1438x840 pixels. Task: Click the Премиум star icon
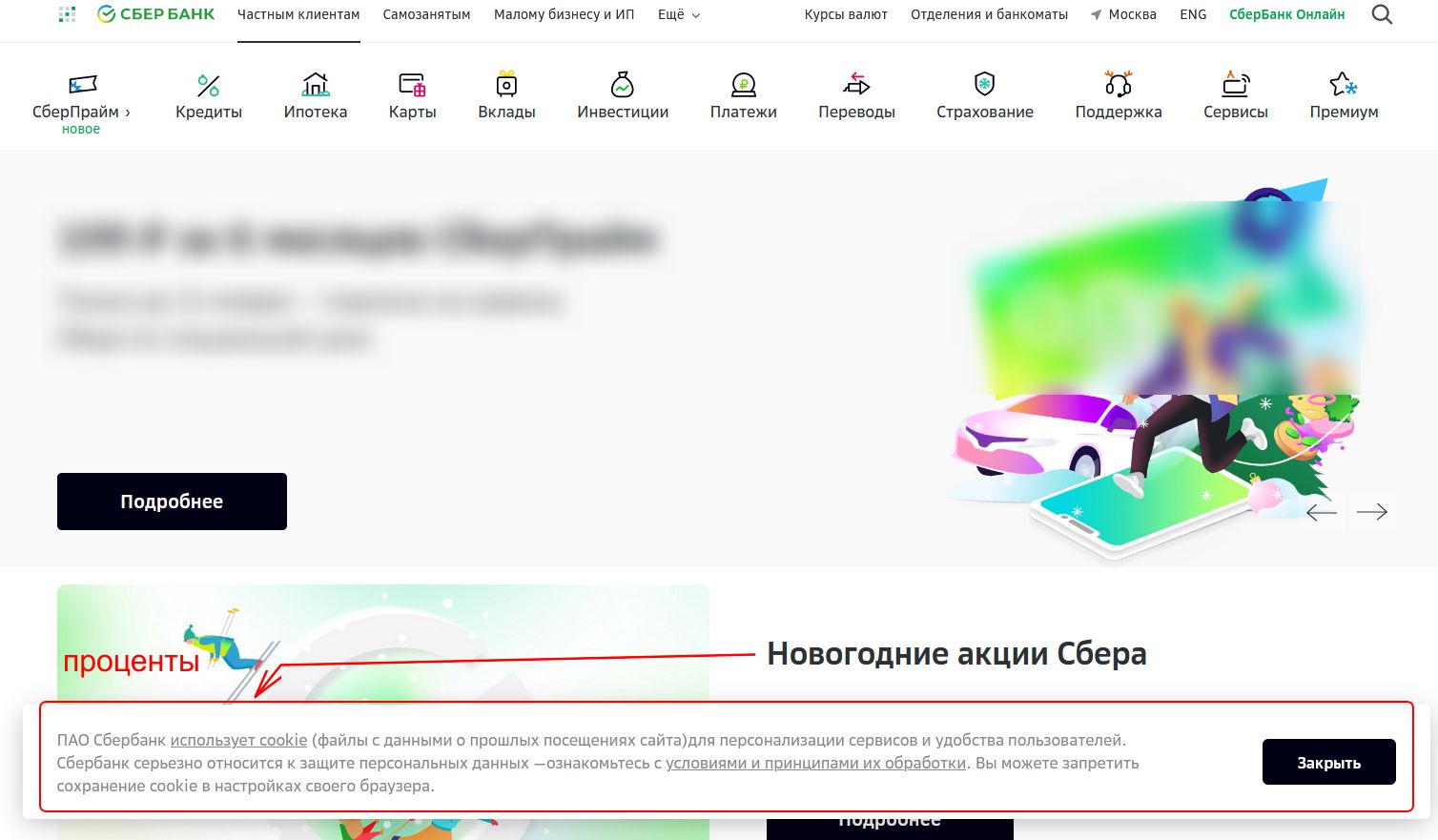(1344, 84)
